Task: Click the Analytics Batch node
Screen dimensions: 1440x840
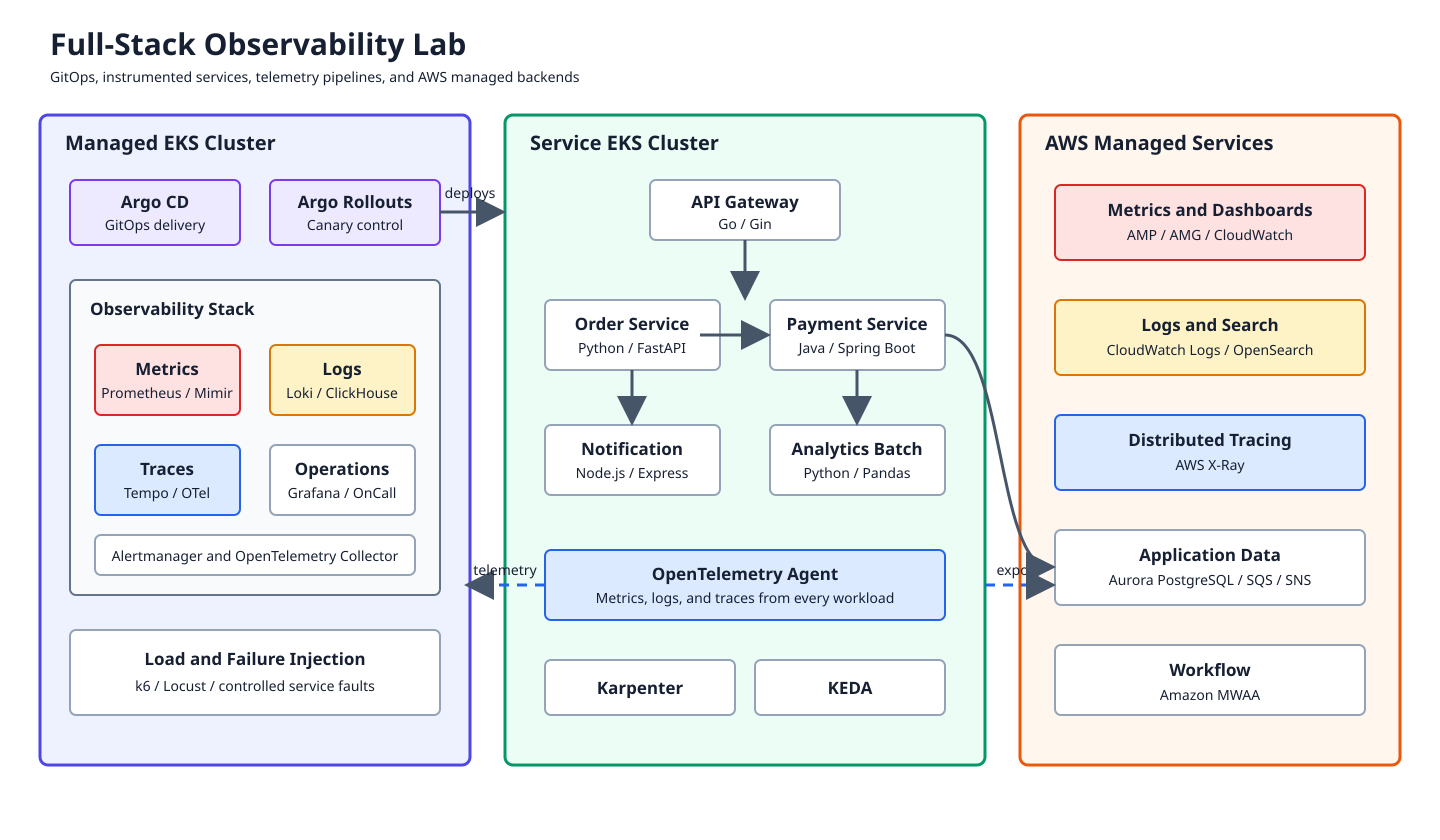Action: click(857, 460)
